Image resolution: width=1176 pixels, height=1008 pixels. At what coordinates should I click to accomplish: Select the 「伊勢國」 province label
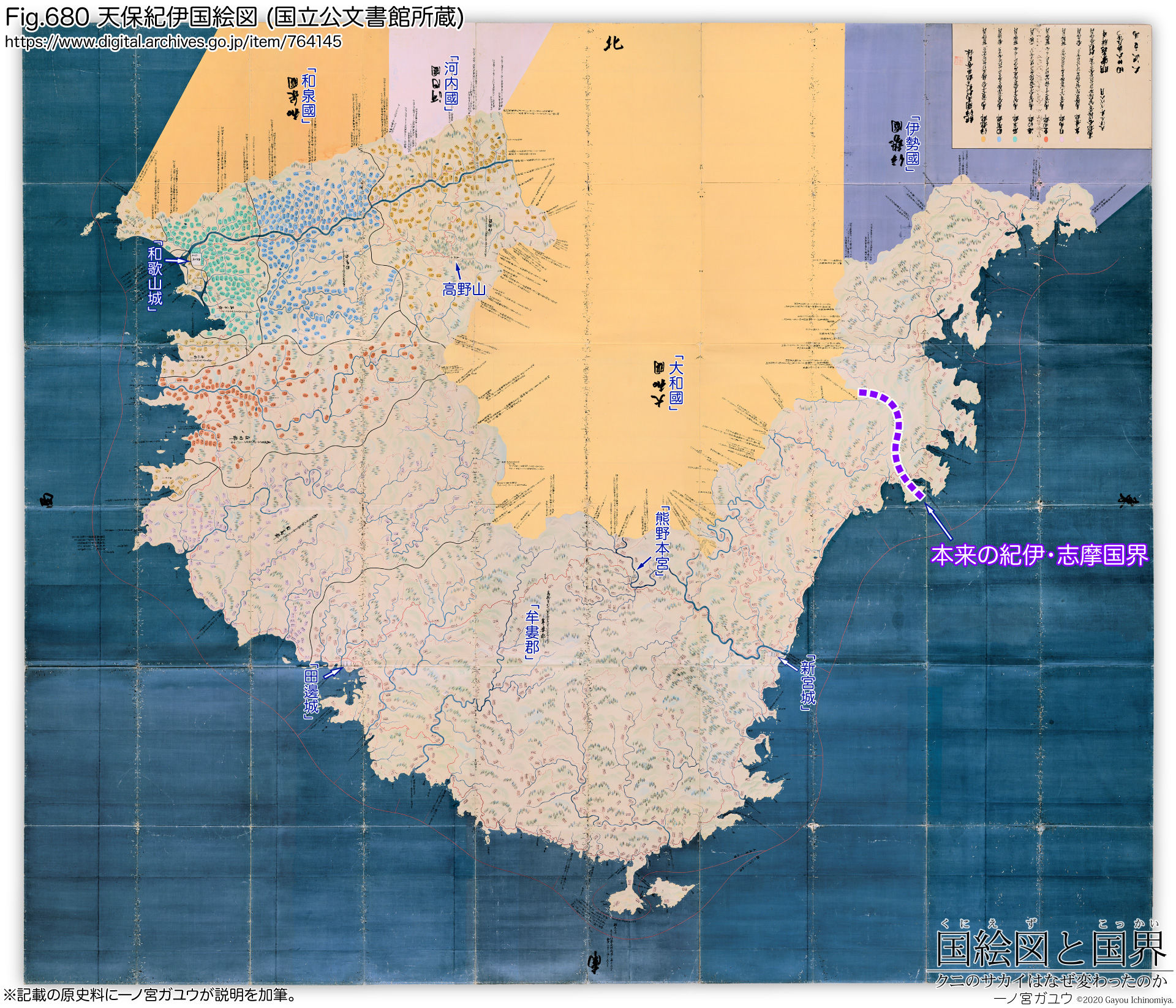point(913,144)
